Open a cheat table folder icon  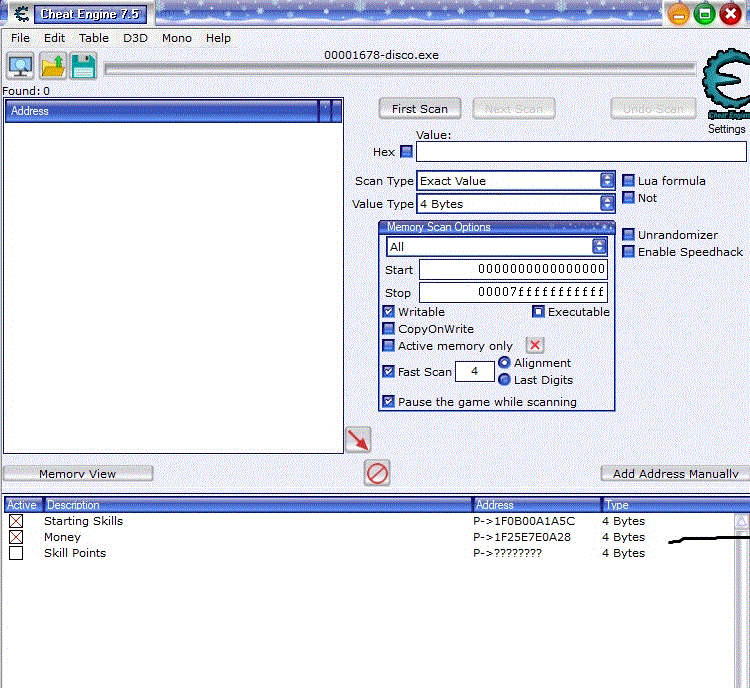click(x=53, y=66)
